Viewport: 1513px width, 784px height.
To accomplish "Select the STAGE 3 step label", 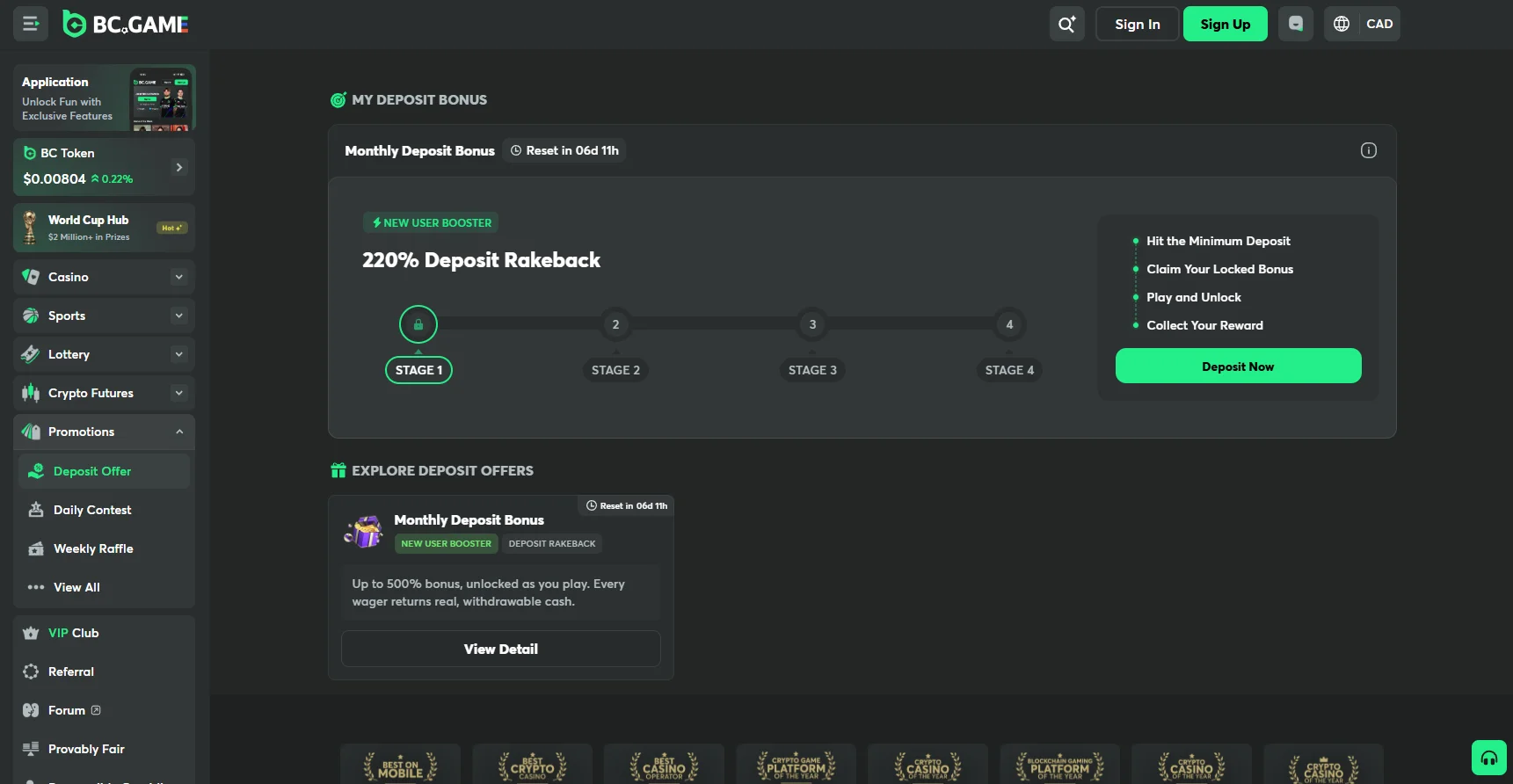I will (x=812, y=370).
